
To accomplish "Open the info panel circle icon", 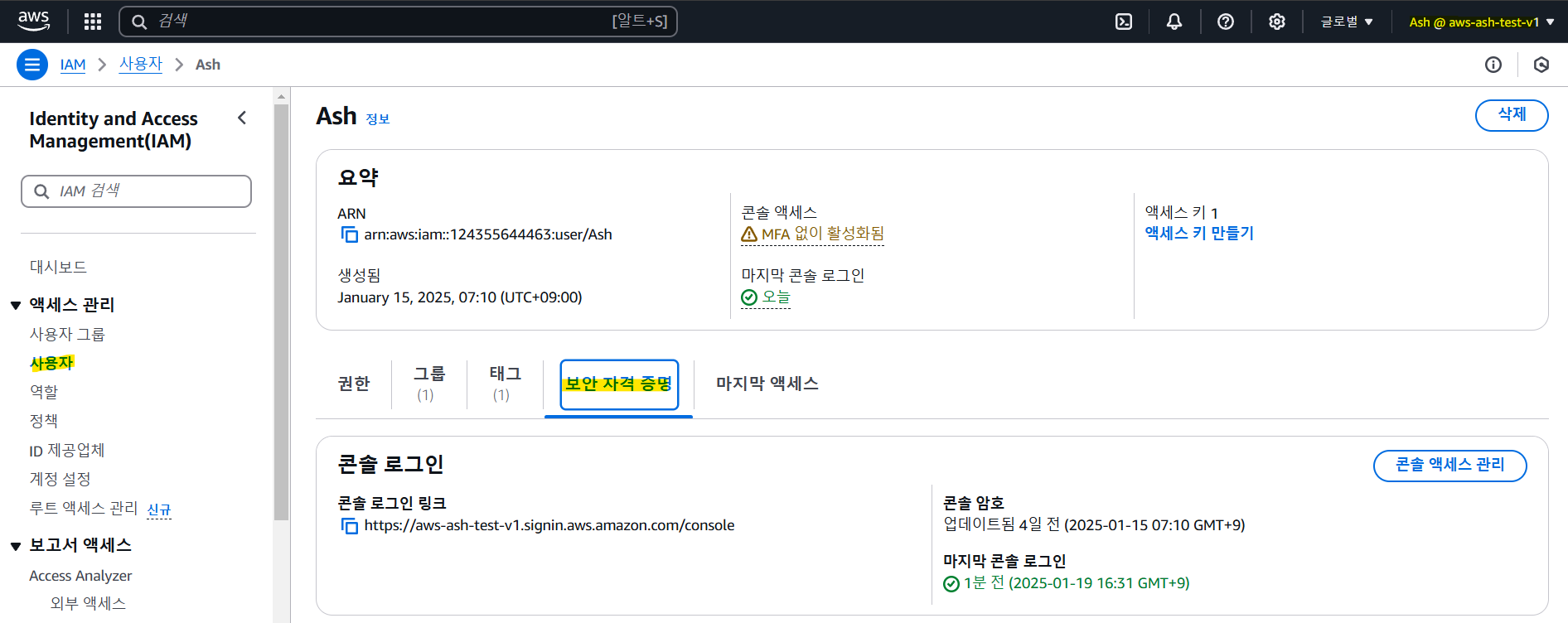I will (1493, 65).
